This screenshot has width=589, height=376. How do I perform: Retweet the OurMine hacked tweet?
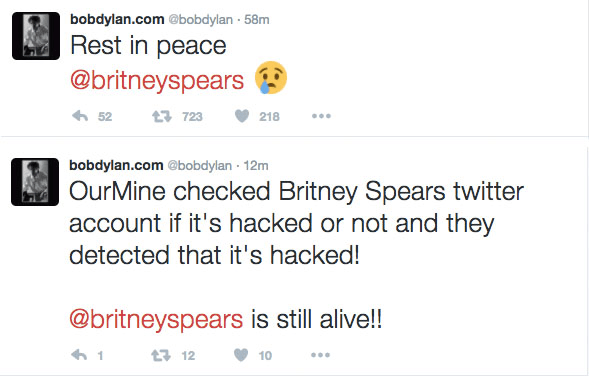coord(161,355)
